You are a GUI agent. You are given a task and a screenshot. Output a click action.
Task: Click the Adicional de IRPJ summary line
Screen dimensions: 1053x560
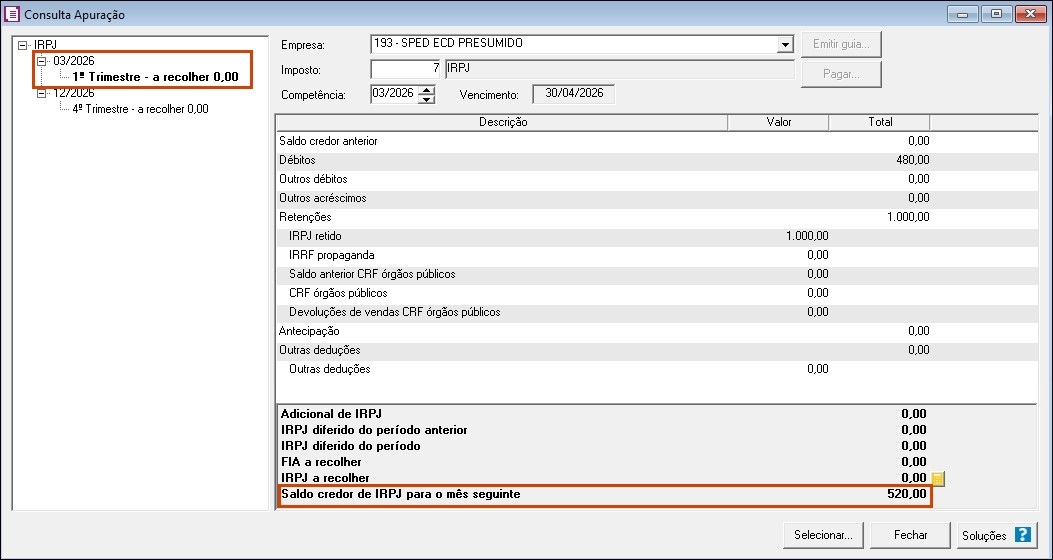[604, 414]
